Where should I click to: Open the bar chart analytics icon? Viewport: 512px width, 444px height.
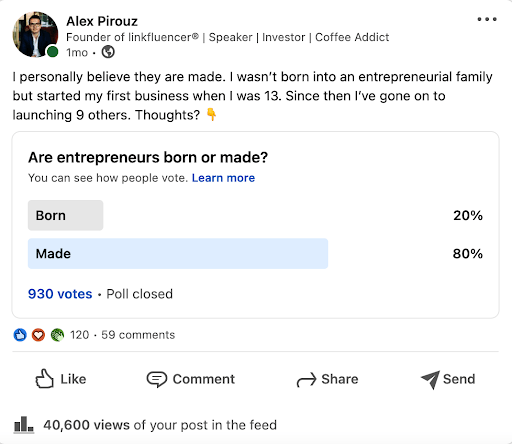click(23, 425)
